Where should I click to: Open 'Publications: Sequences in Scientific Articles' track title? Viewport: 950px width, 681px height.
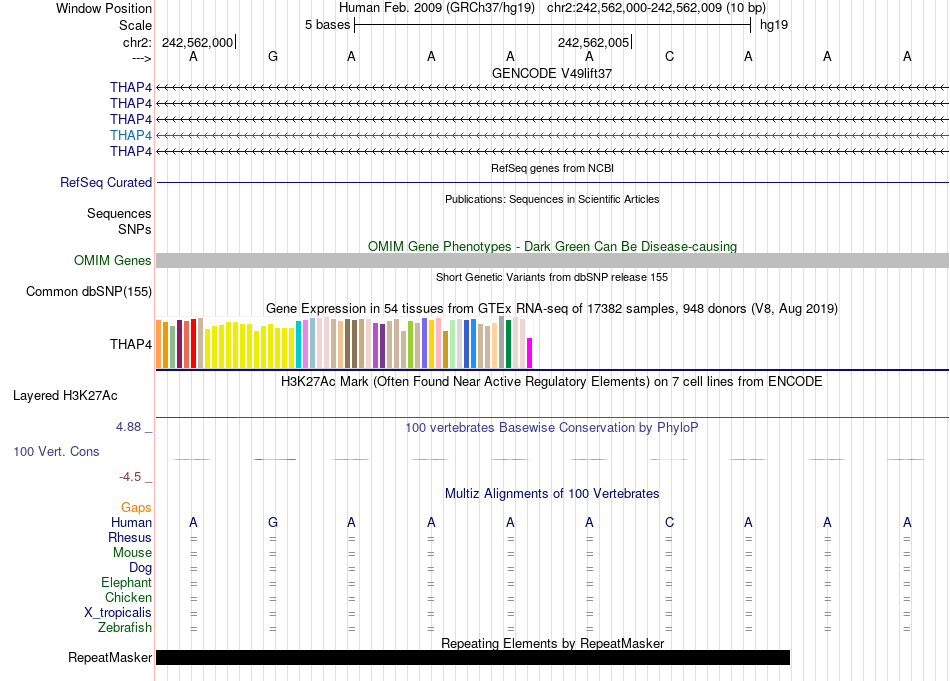point(552,199)
